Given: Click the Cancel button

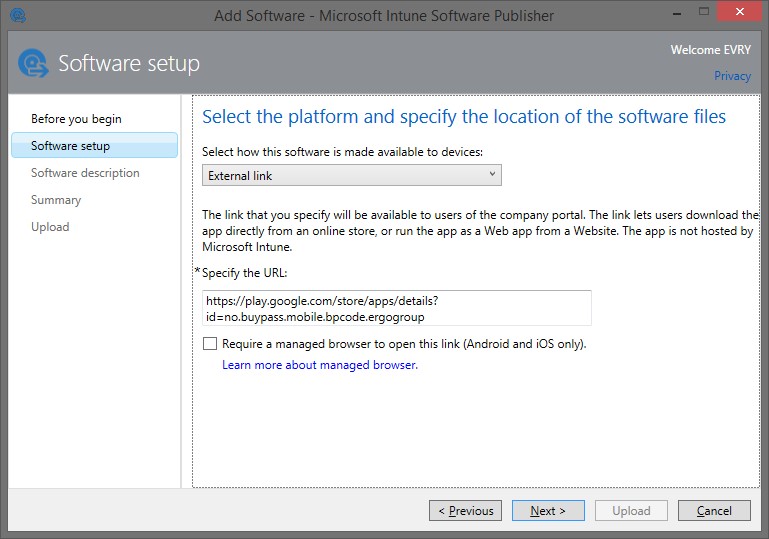Looking at the screenshot, I should 714,511.
